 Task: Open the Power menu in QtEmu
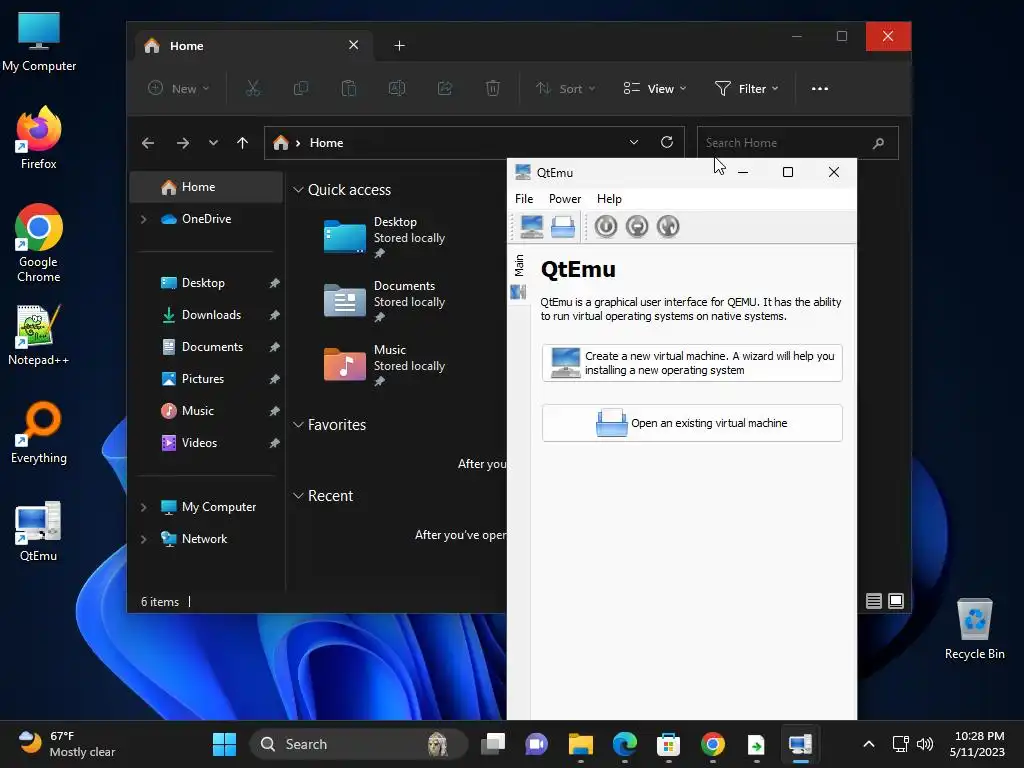(x=565, y=199)
